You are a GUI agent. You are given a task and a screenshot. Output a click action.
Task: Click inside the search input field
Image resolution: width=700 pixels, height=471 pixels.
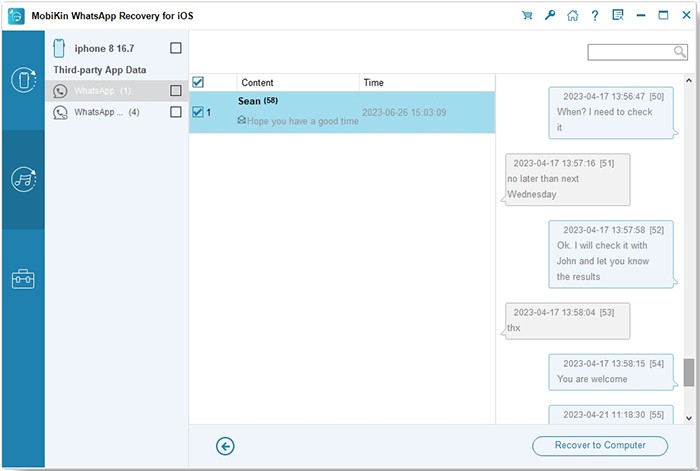click(630, 52)
